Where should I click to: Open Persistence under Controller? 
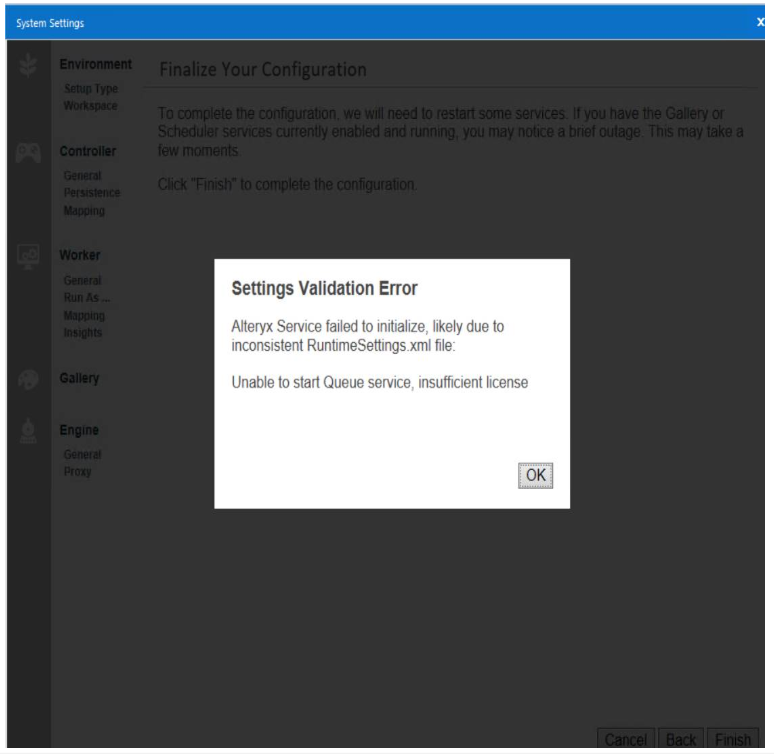(92, 193)
